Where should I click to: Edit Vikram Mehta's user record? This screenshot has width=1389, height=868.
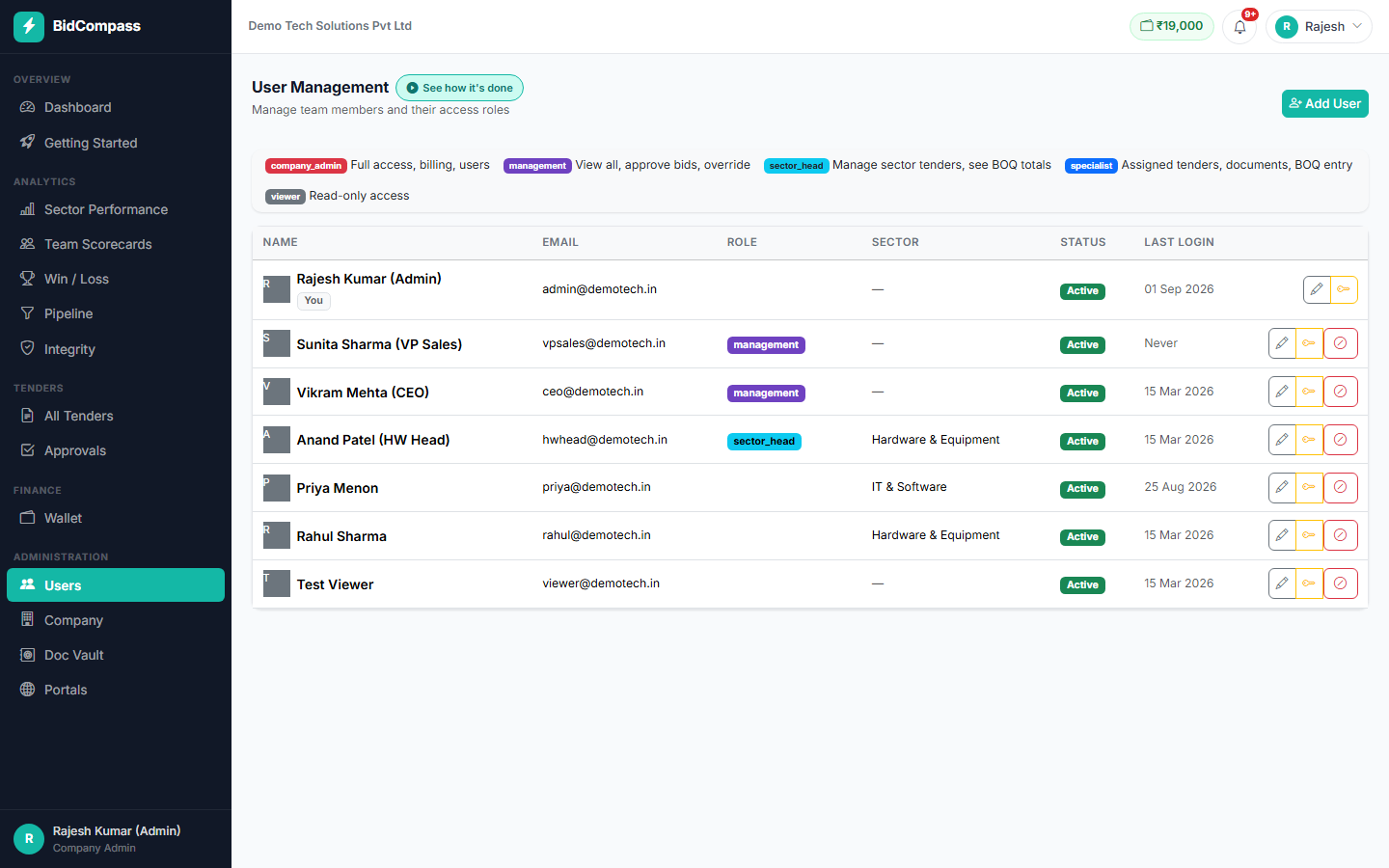[1282, 392]
